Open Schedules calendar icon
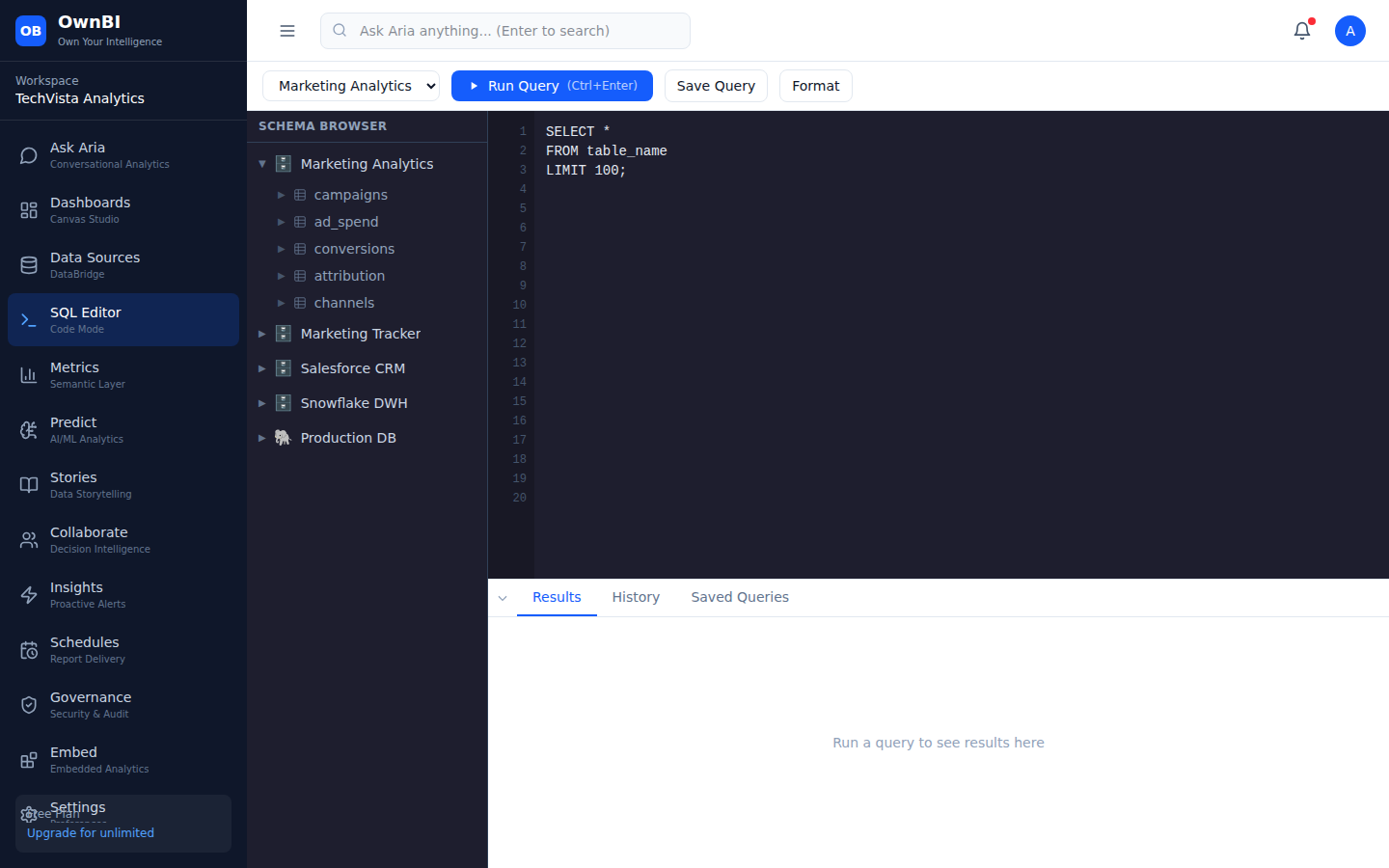This screenshot has width=1389, height=868. (x=29, y=650)
